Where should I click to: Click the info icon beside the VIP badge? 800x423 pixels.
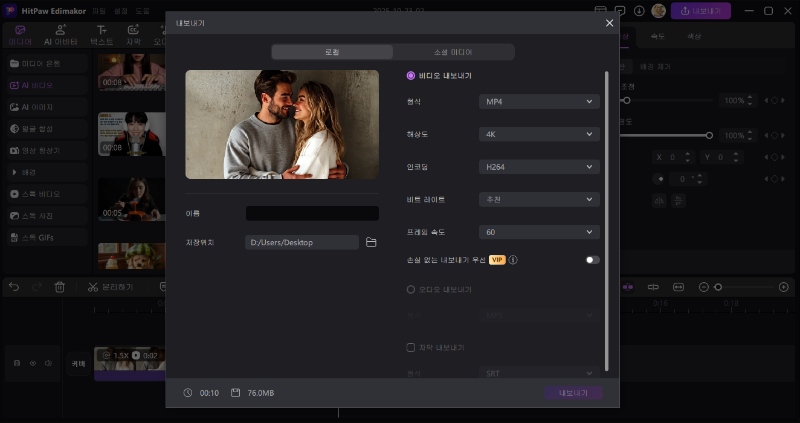513,260
